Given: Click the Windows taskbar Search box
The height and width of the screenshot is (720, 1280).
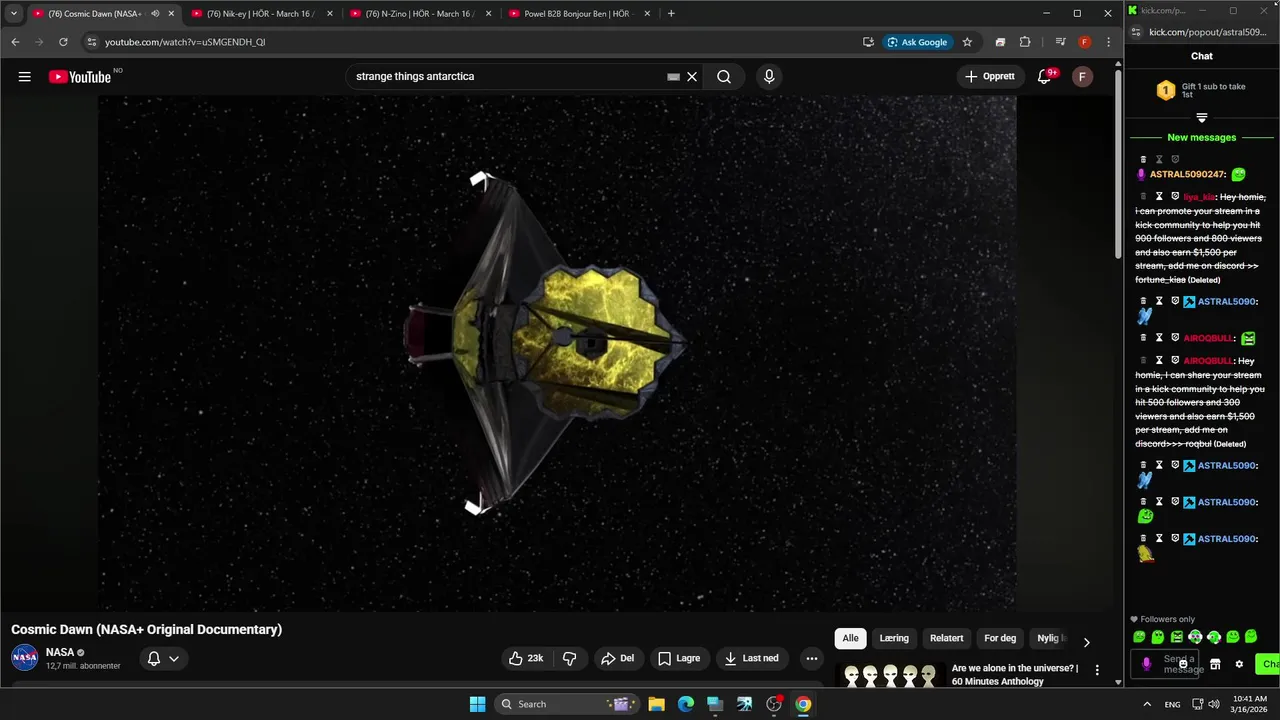Looking at the screenshot, I should pyautogui.click(x=568, y=704).
